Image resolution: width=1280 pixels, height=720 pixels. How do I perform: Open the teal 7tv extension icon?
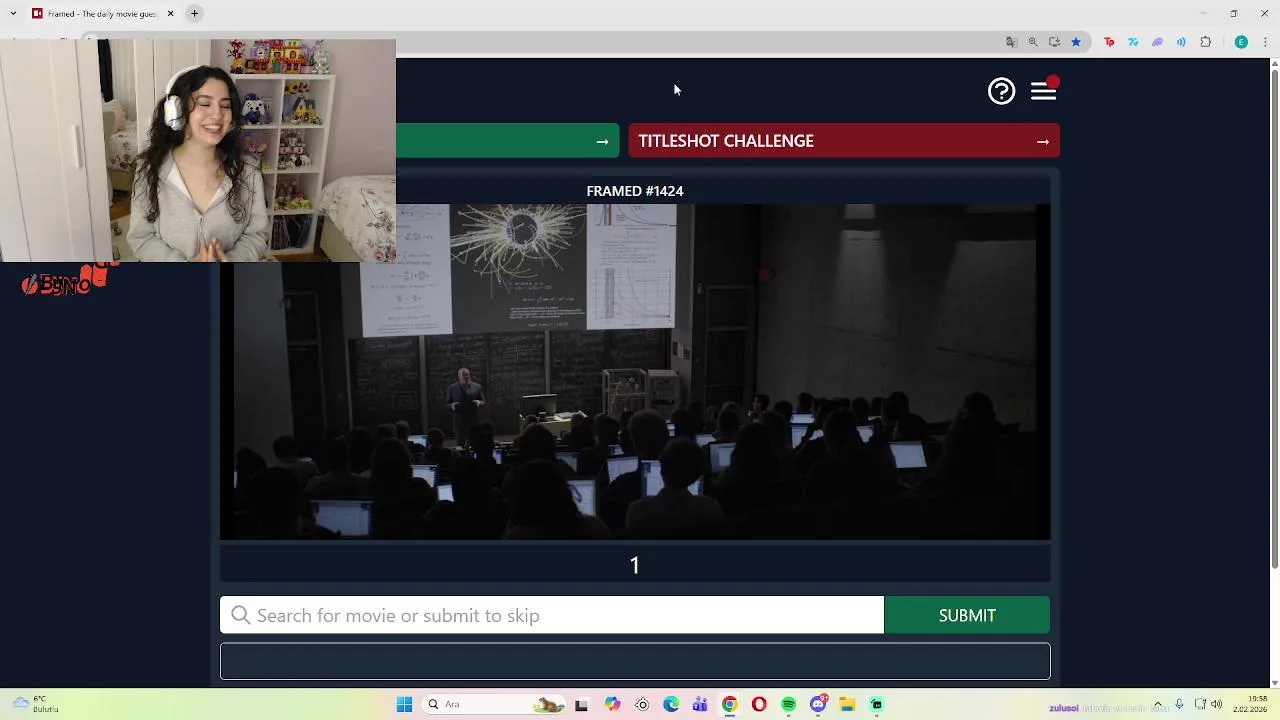pyautogui.click(x=1133, y=42)
